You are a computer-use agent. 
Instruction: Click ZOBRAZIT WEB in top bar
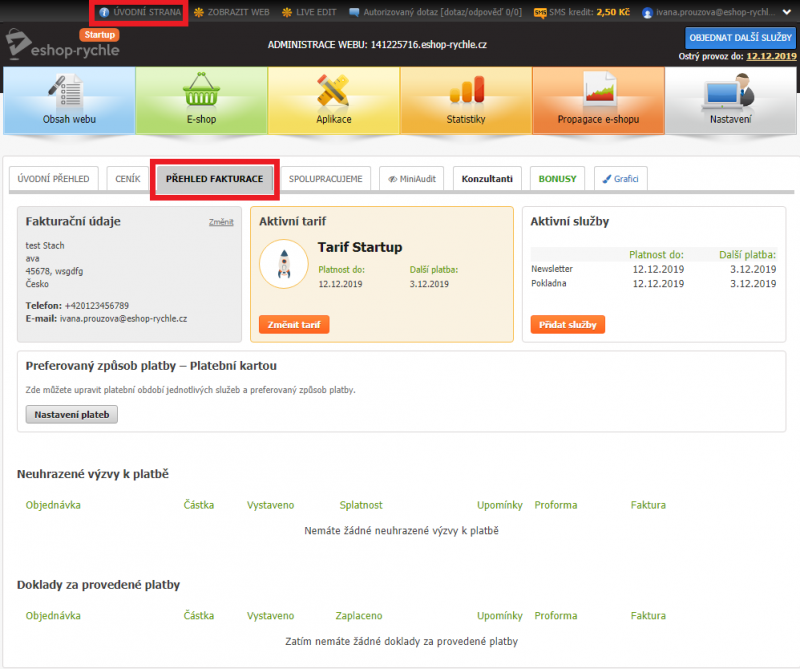click(238, 12)
